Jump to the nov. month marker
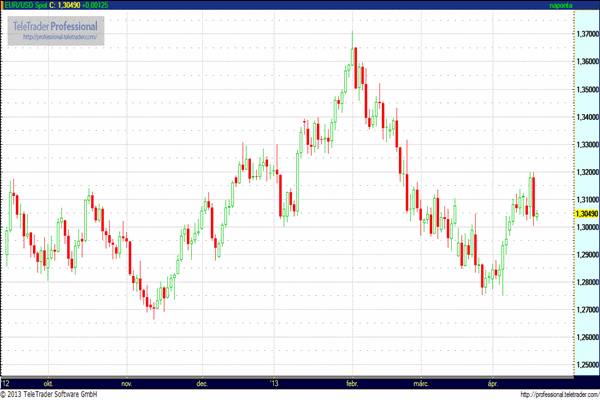 tap(127, 383)
